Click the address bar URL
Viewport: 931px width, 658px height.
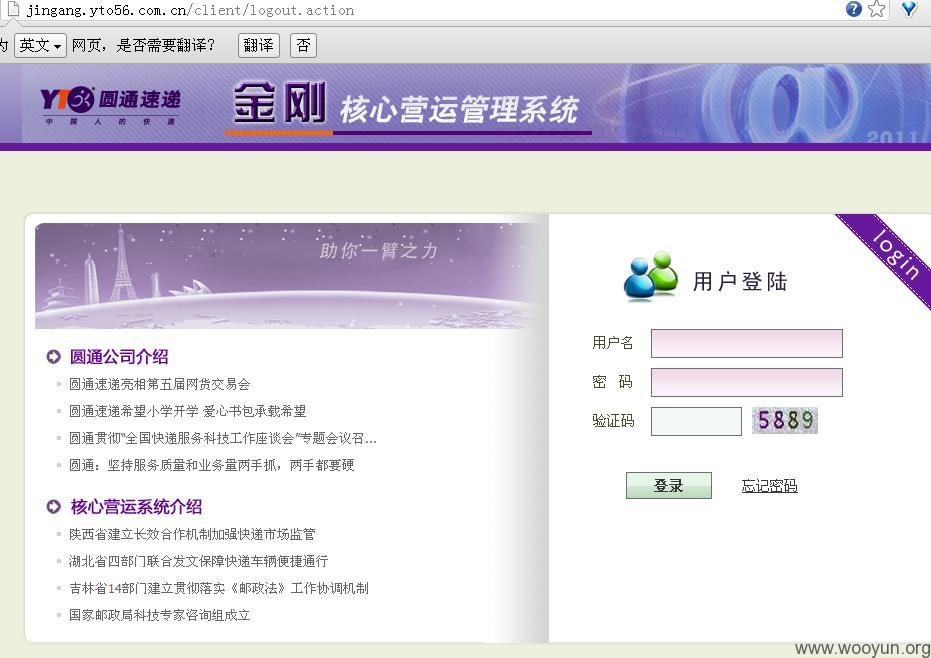(190, 10)
